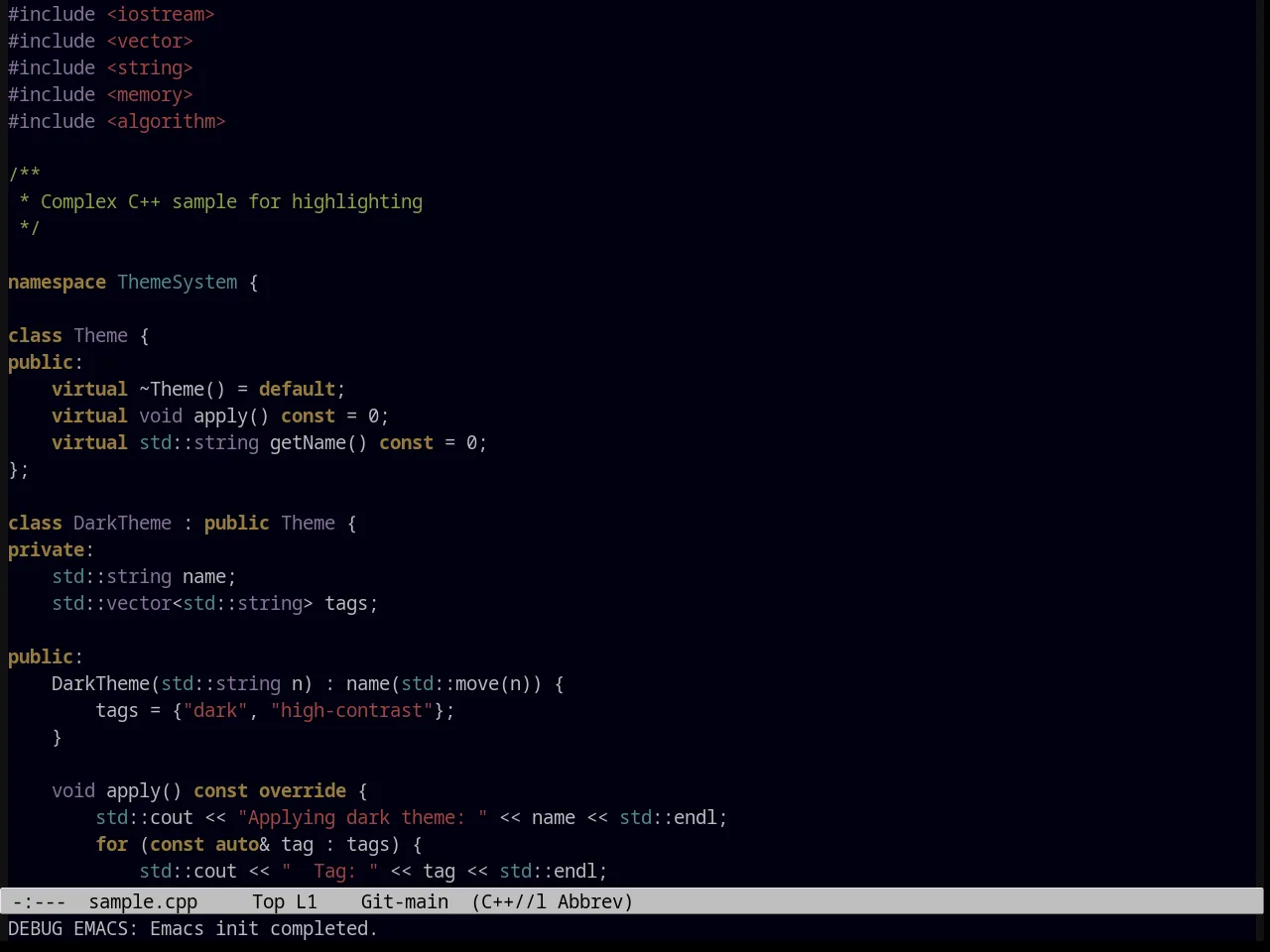Click the L1 line number indicator
The image size is (1270, 952).
(x=307, y=901)
